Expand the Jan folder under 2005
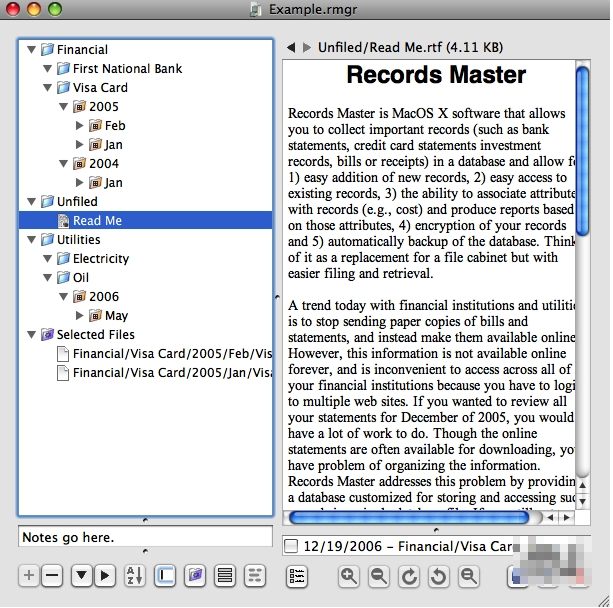 click(x=79, y=145)
